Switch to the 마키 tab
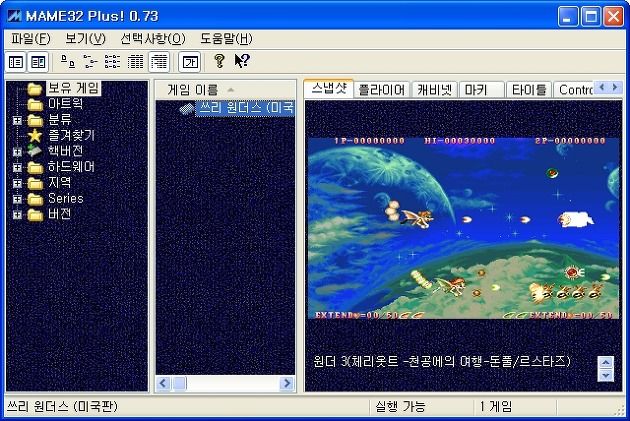 coord(481,90)
